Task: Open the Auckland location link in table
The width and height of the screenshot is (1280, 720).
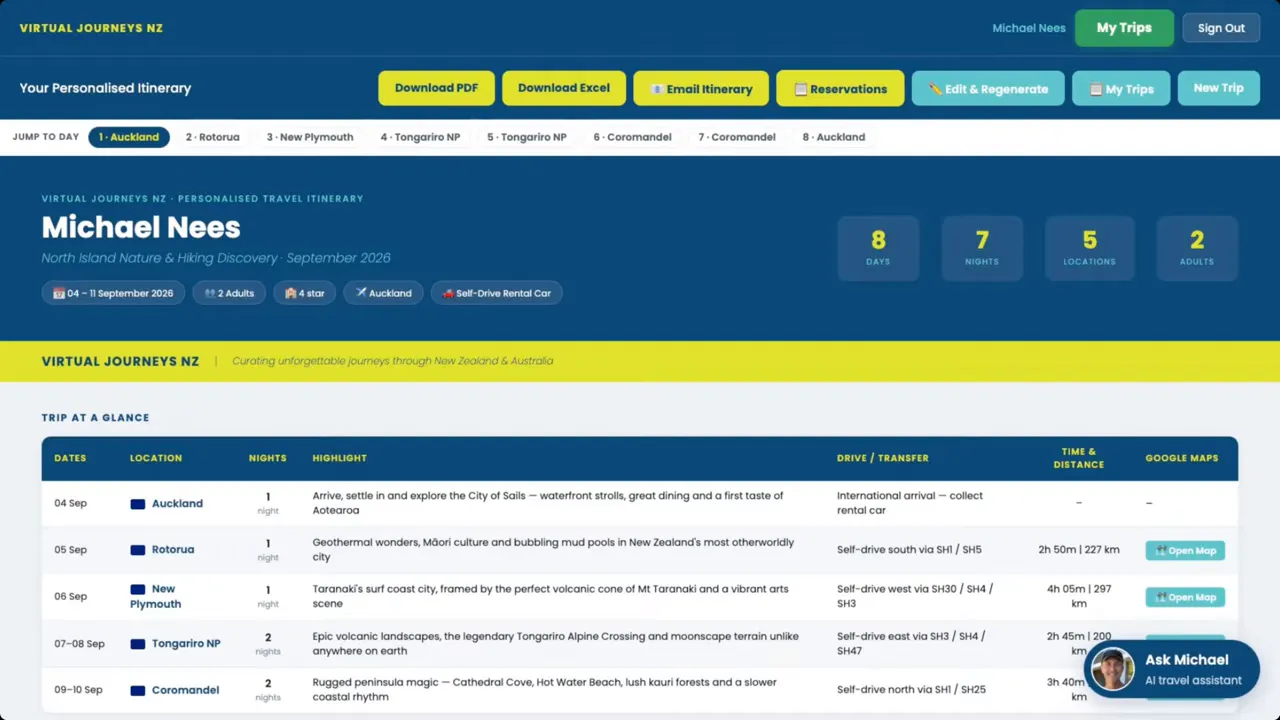Action: [x=177, y=504]
